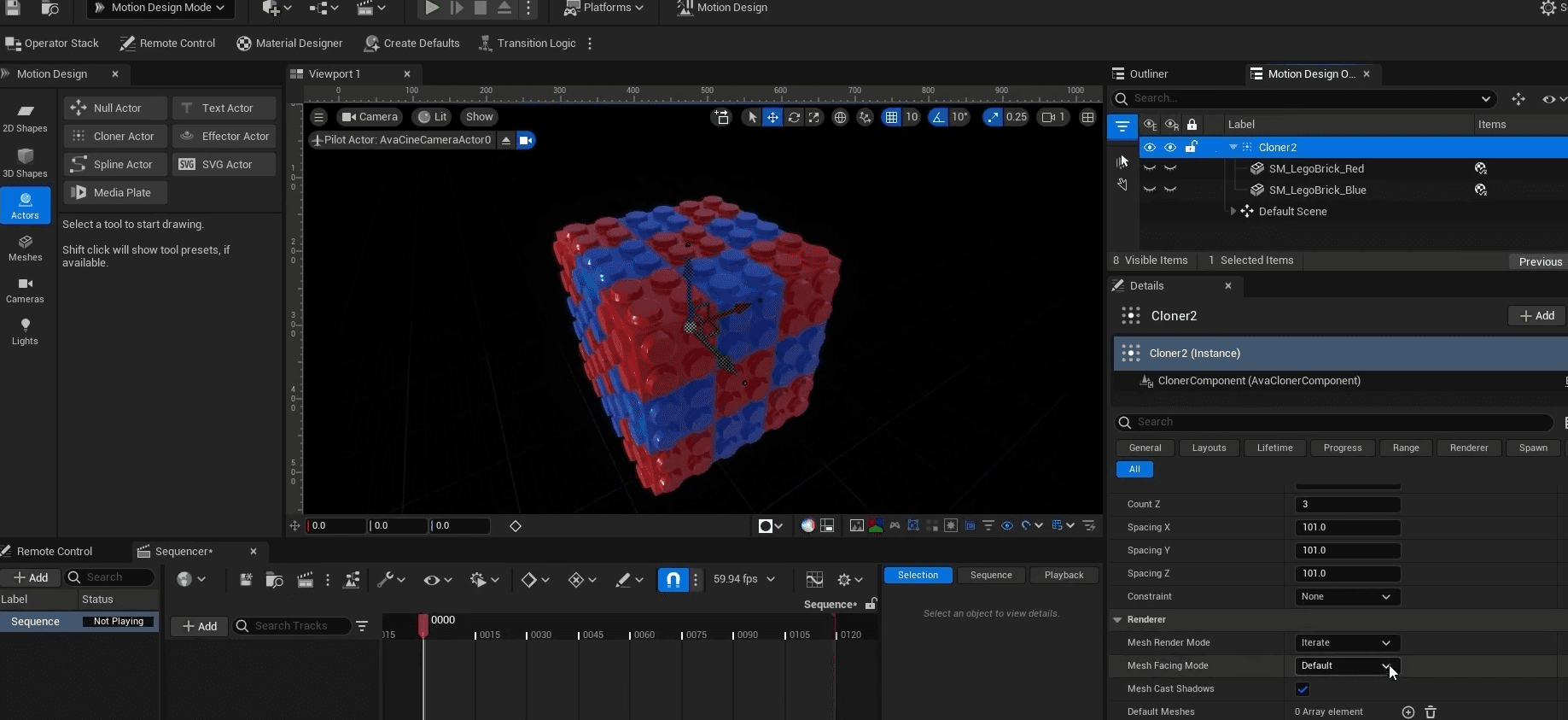Select the Cloner Actor tool
Screen dimensions: 1568x720
point(114,137)
